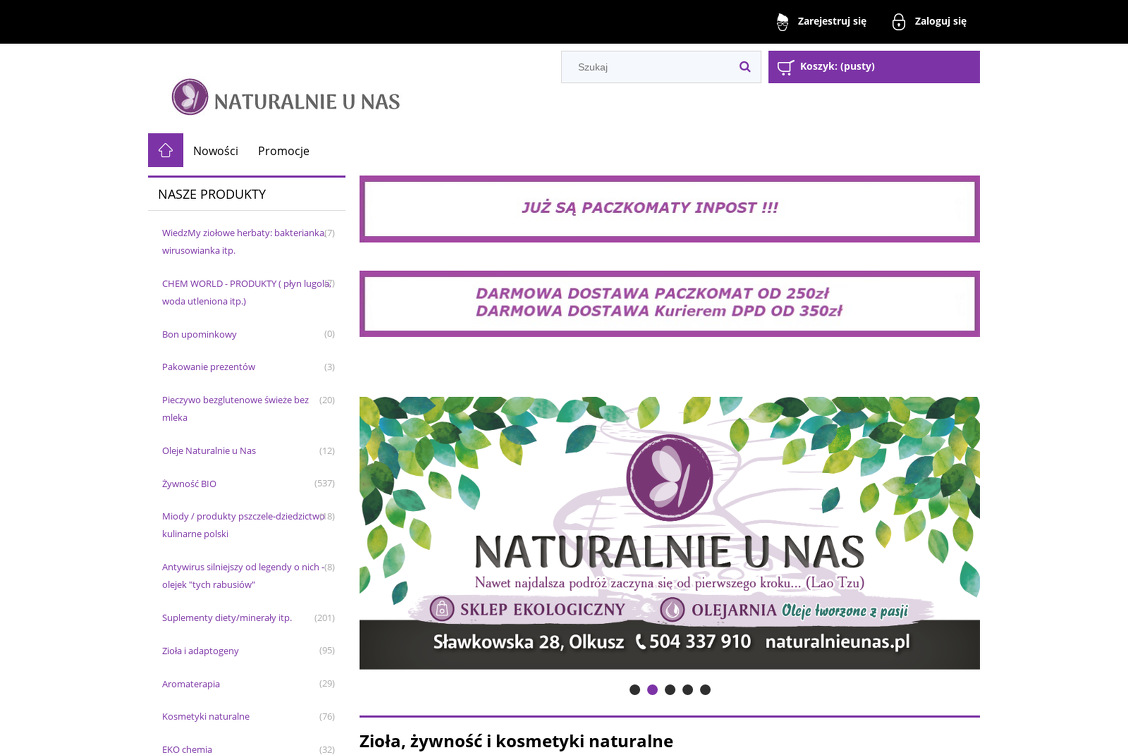Go to the Nowości menu item
Viewport: 1128px width, 756px height.
tap(216, 151)
